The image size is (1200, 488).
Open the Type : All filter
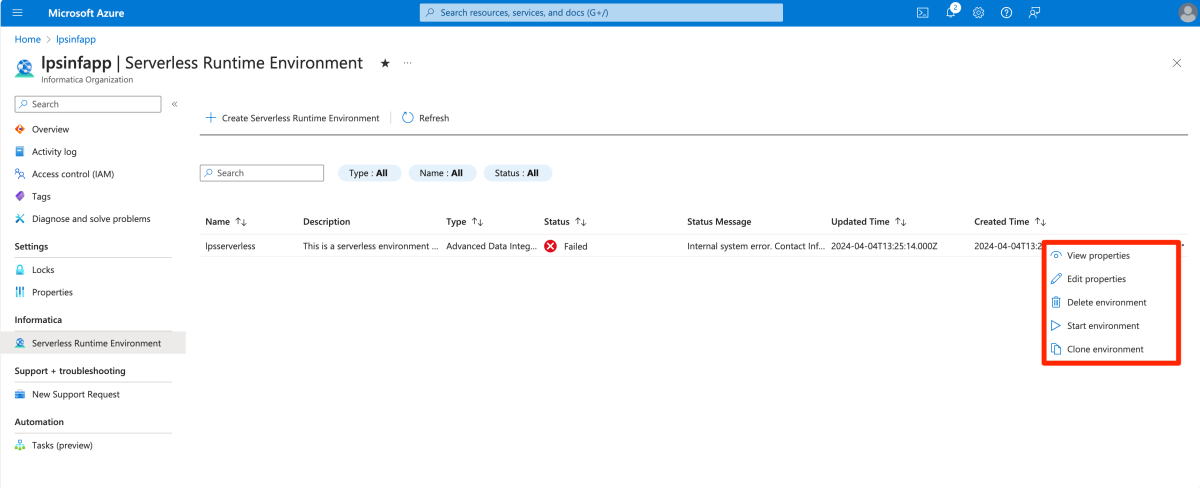(x=370, y=173)
